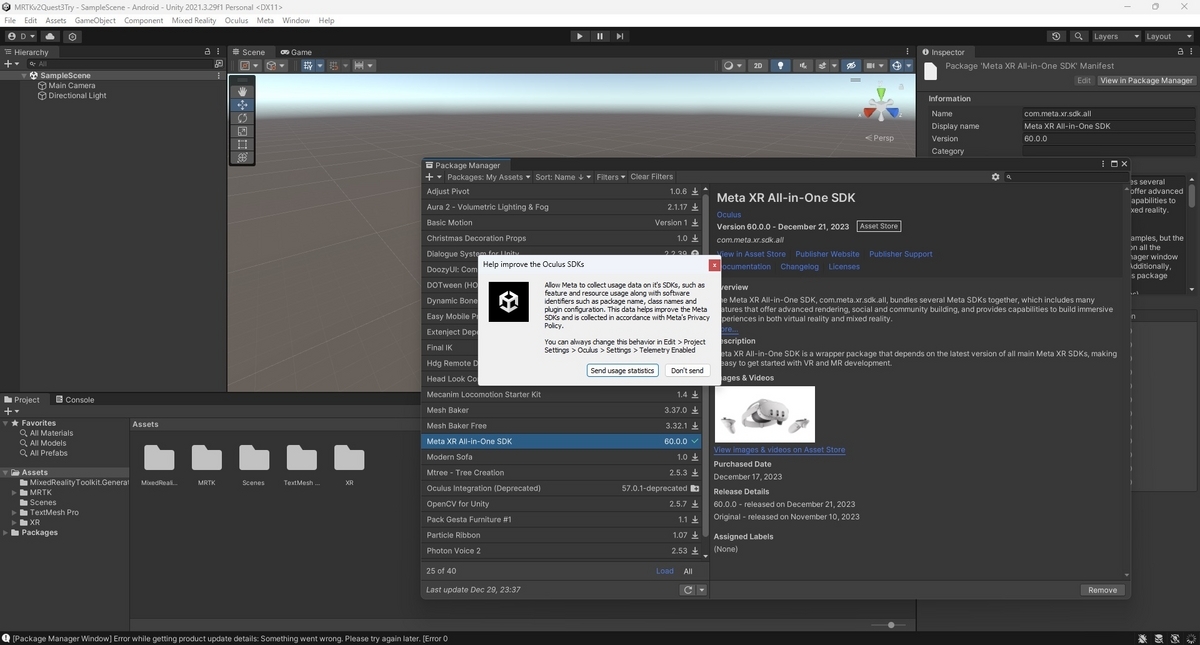The height and width of the screenshot is (645, 1200).
Task: Click the Package Manager search field
Action: coord(1060,176)
